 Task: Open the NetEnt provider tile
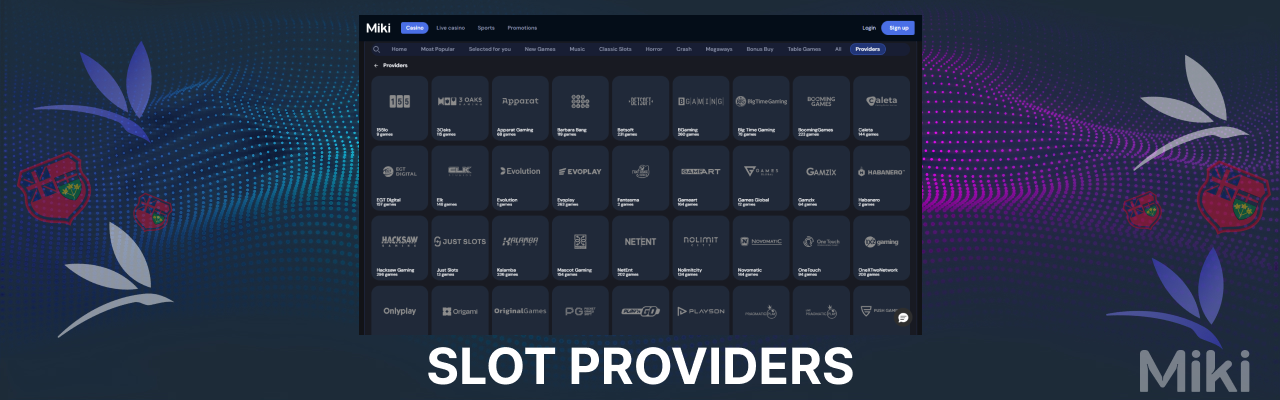[640, 248]
